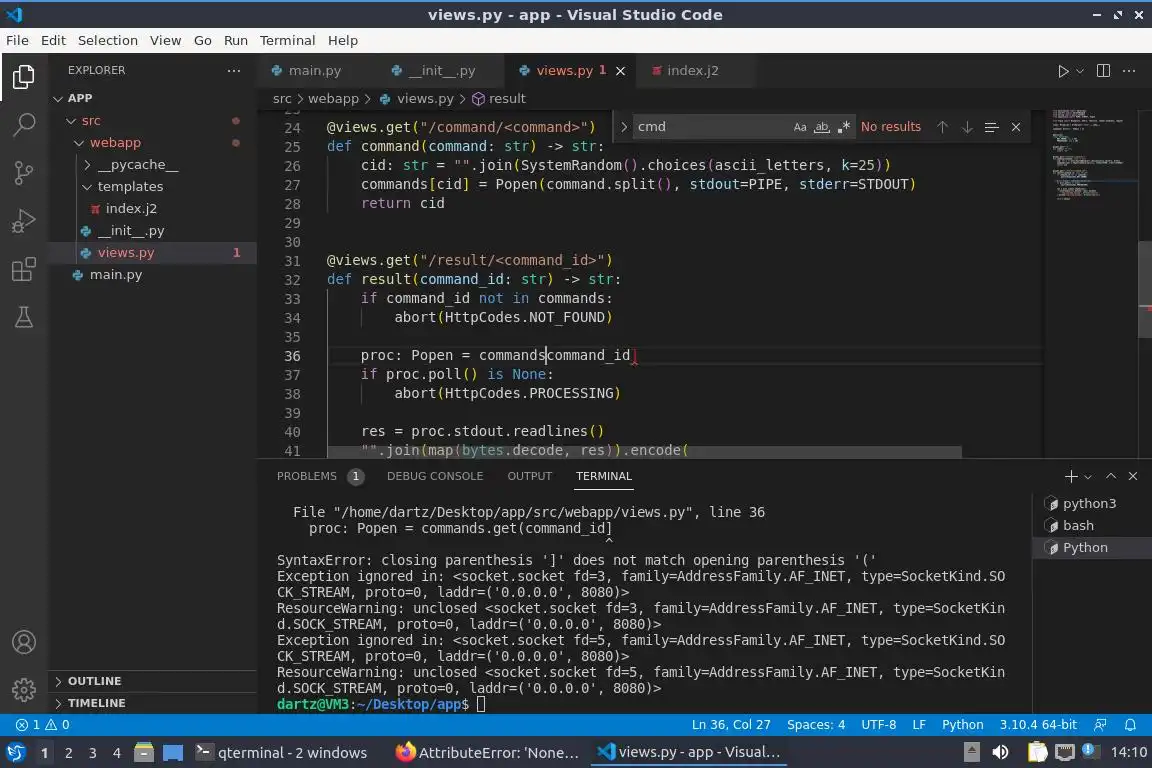
Task: Open the Help menu
Action: (x=342, y=40)
